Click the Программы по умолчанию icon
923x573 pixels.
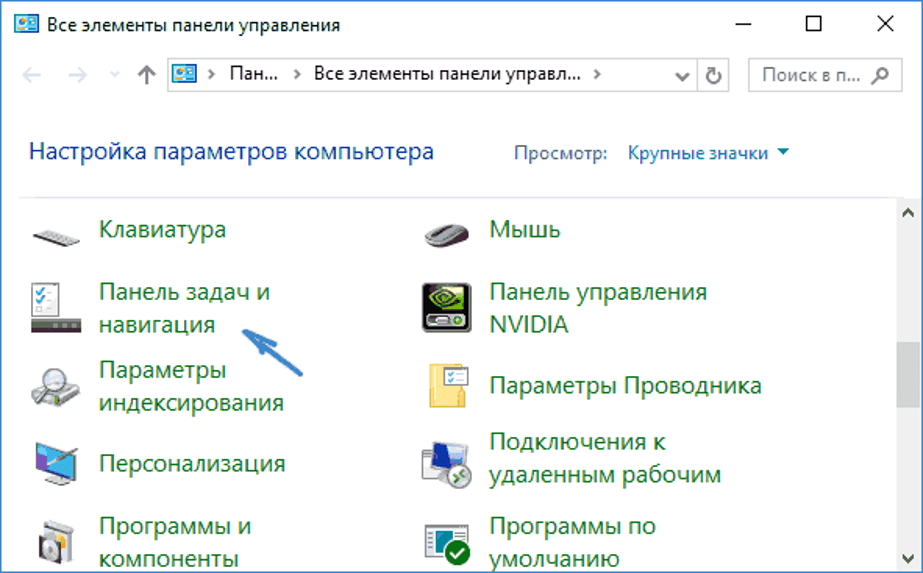[x=447, y=541]
